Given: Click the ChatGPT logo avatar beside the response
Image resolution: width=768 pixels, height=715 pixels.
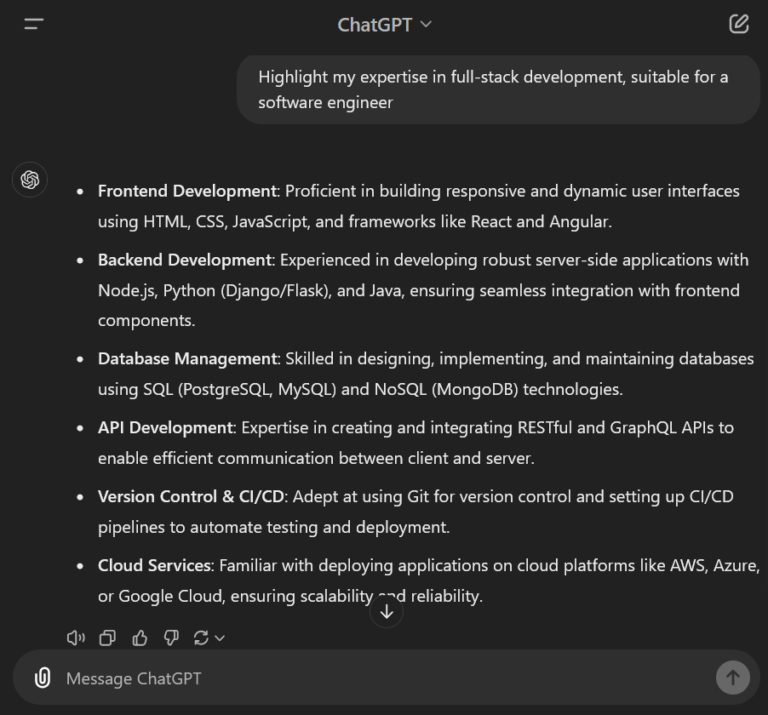Looking at the screenshot, I should coord(30,180).
